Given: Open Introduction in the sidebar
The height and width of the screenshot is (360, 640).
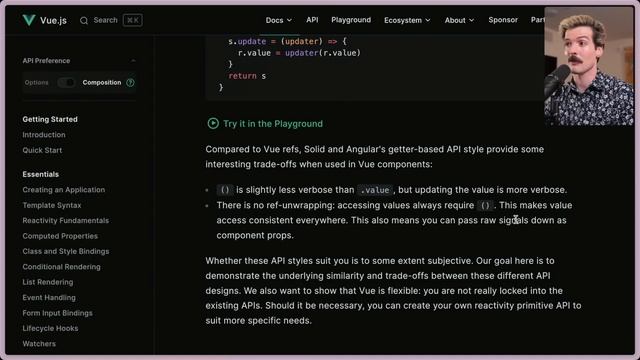Looking at the screenshot, I should [44, 135].
